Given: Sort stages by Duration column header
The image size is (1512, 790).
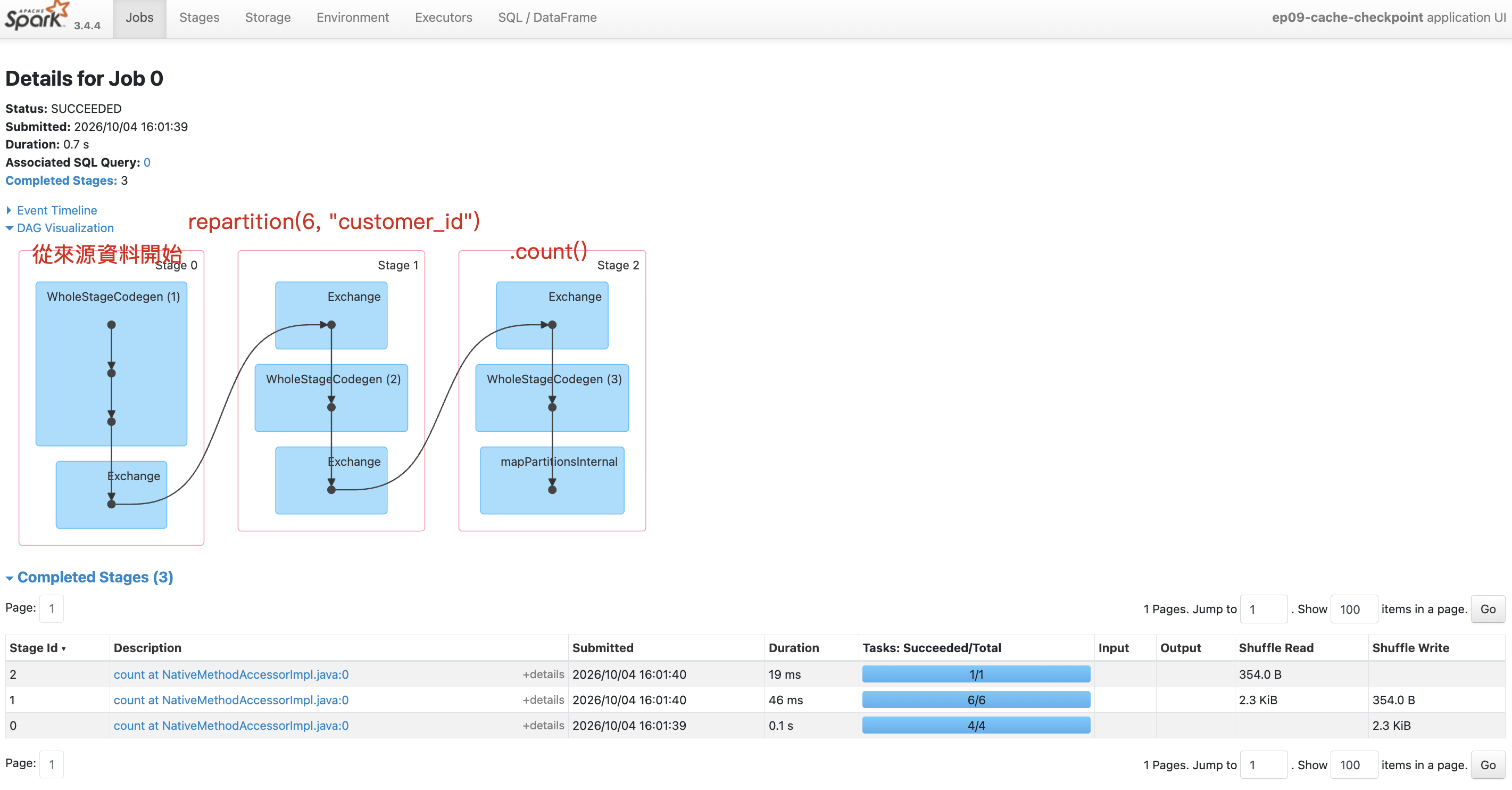Looking at the screenshot, I should point(794,648).
